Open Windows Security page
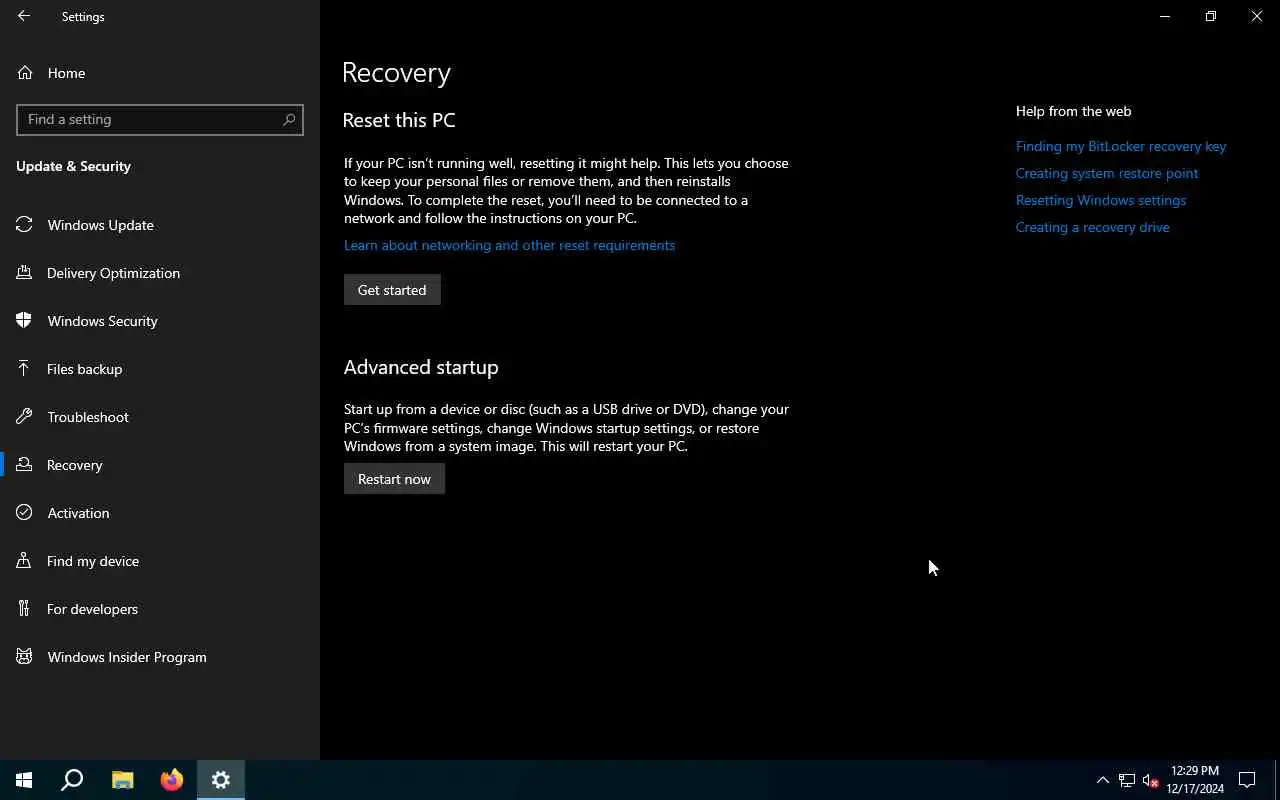Viewport: 1280px width, 800px height. click(160, 321)
